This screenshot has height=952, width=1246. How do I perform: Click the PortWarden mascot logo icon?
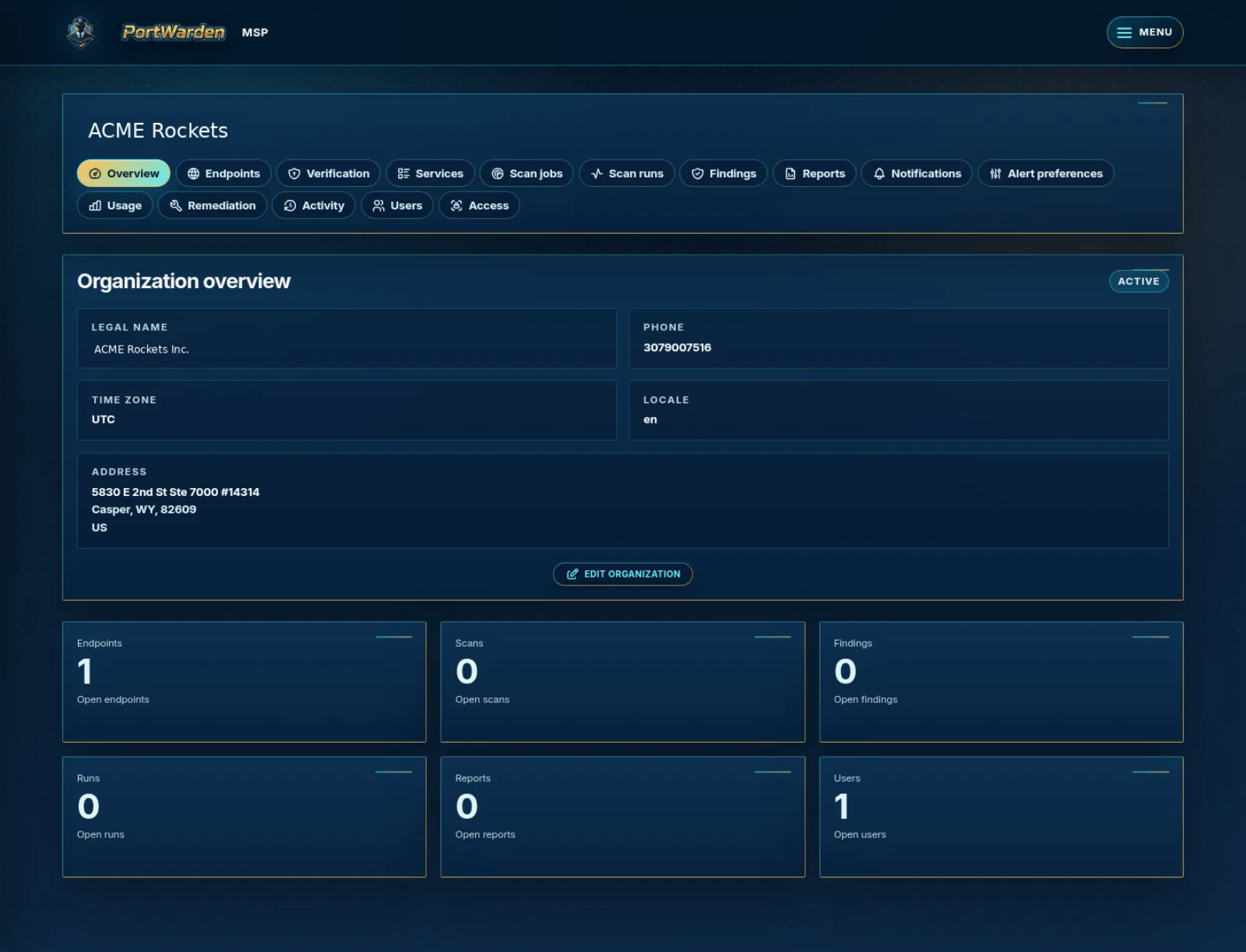tap(80, 32)
